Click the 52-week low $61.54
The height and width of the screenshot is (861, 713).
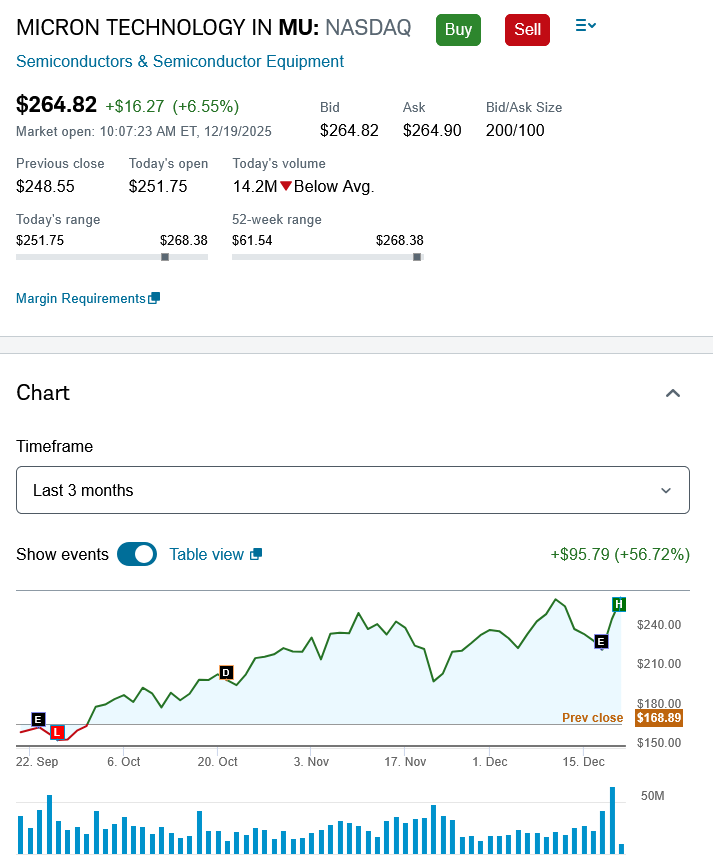252,241
